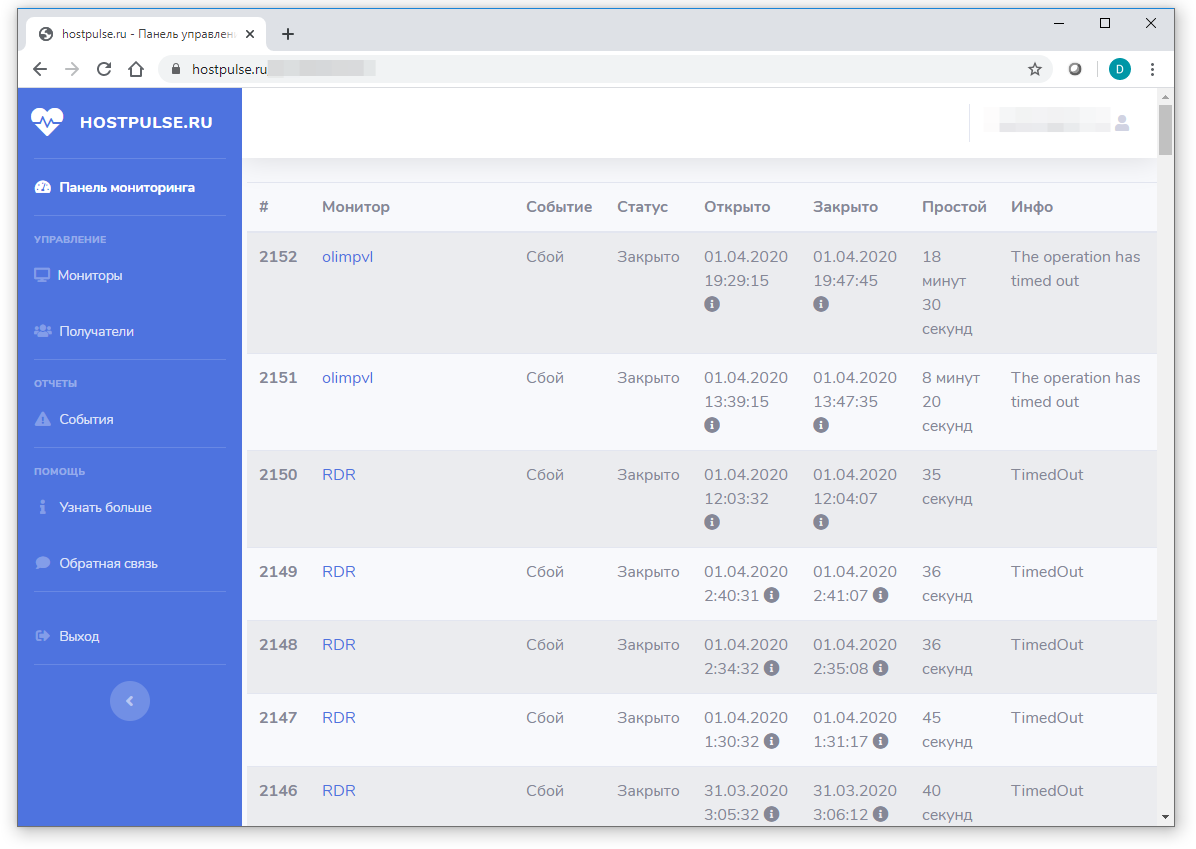Collapse the sidebar with the chevron button
The width and height of the screenshot is (1196, 849).
[x=130, y=701]
